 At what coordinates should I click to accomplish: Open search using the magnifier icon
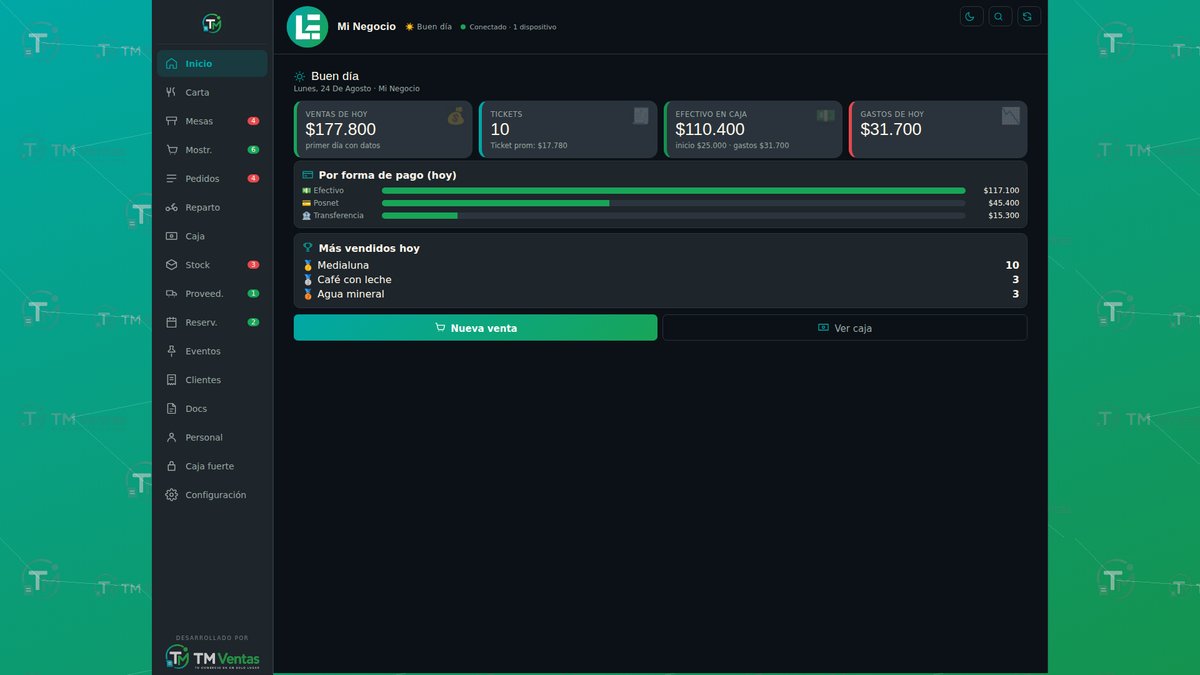tap(1000, 16)
